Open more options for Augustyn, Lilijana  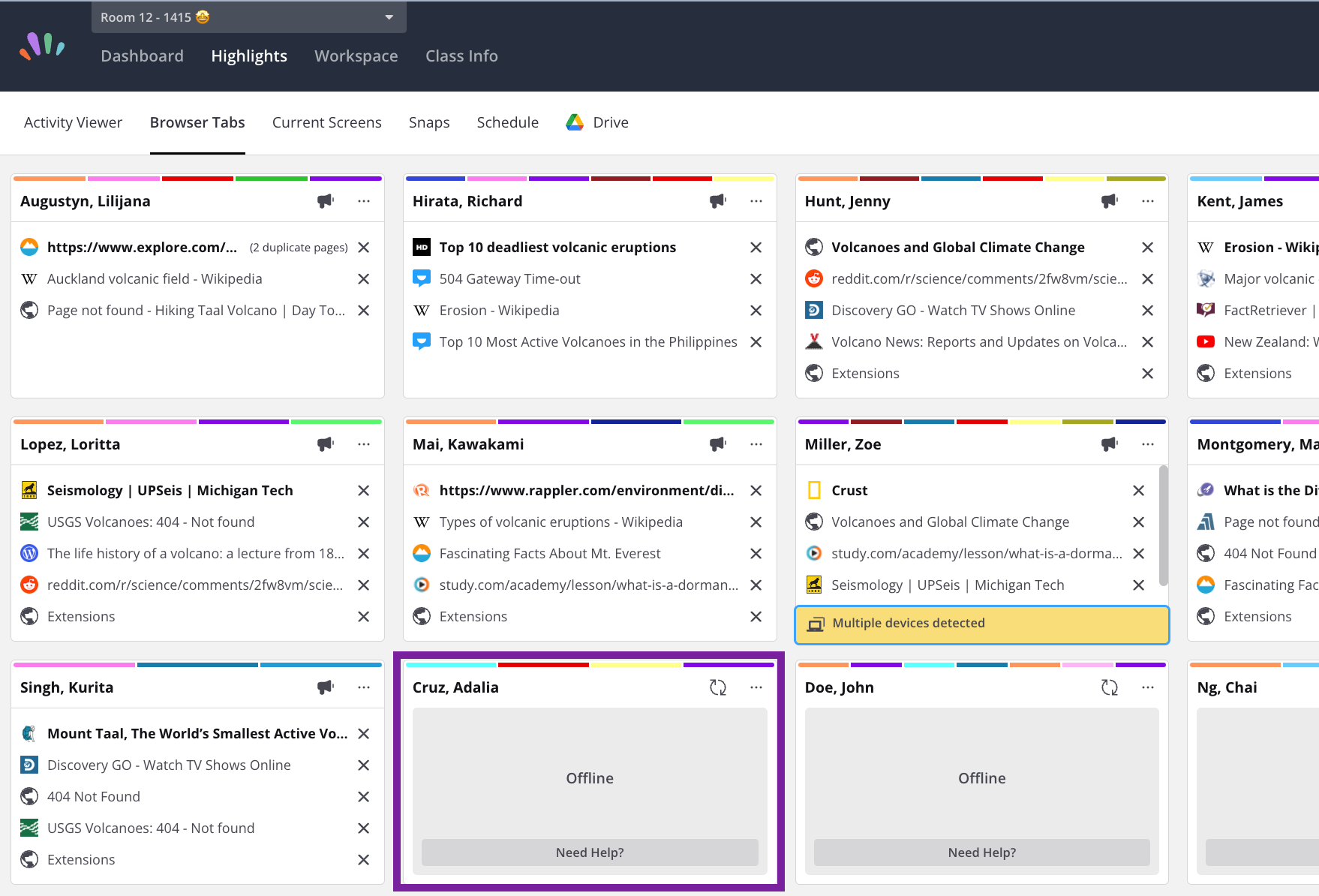364,201
